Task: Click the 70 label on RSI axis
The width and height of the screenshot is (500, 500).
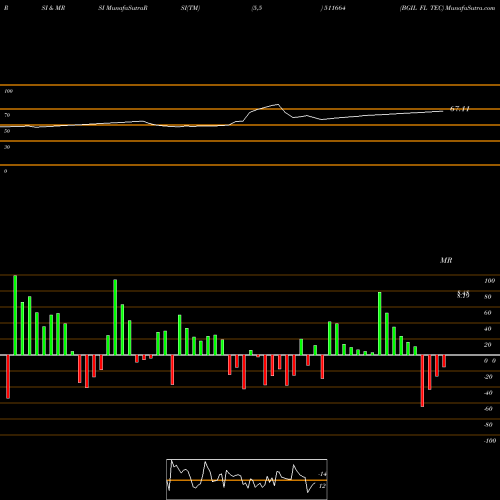Action: [x=7, y=115]
